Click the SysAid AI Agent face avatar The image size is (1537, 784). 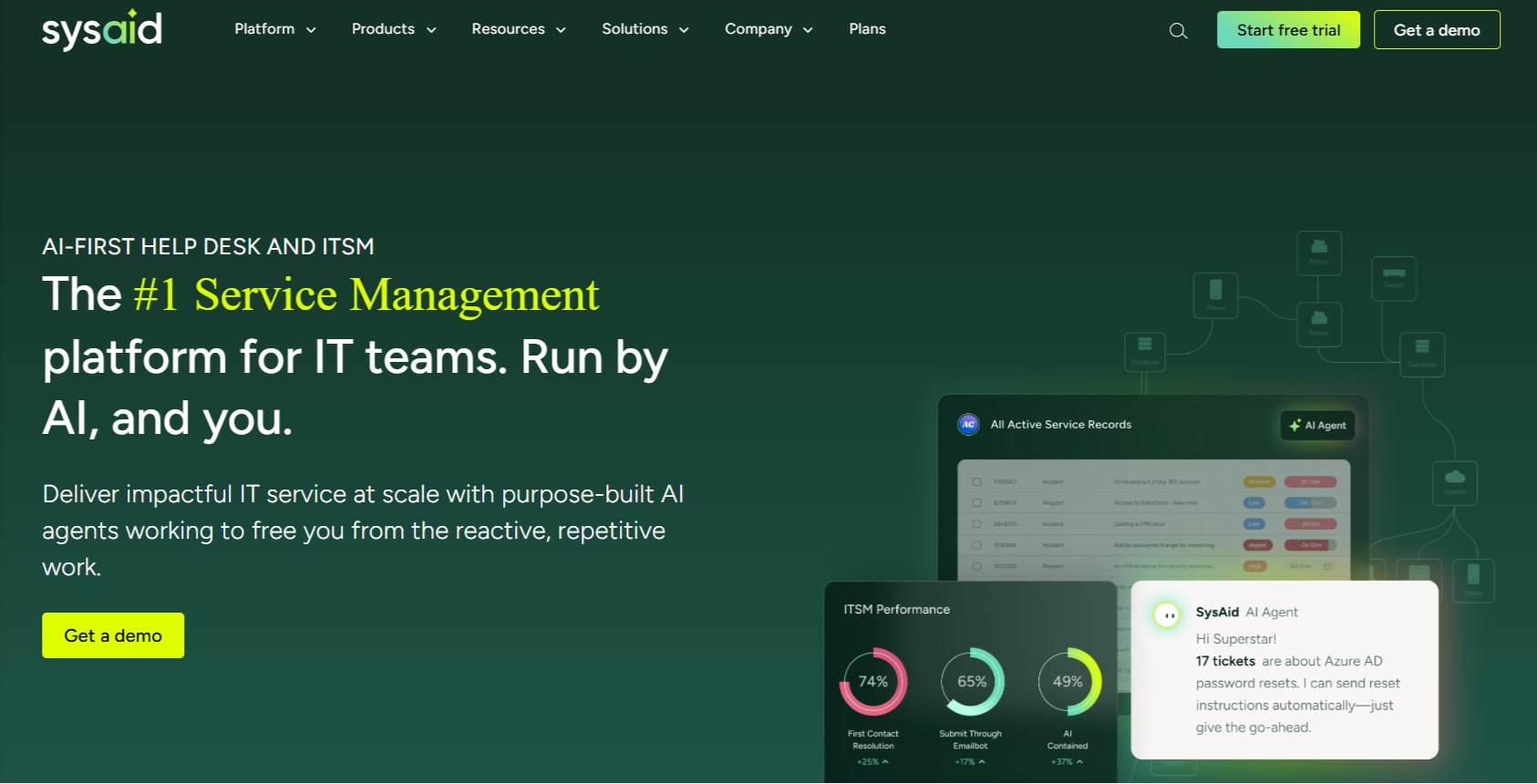[x=1167, y=615]
